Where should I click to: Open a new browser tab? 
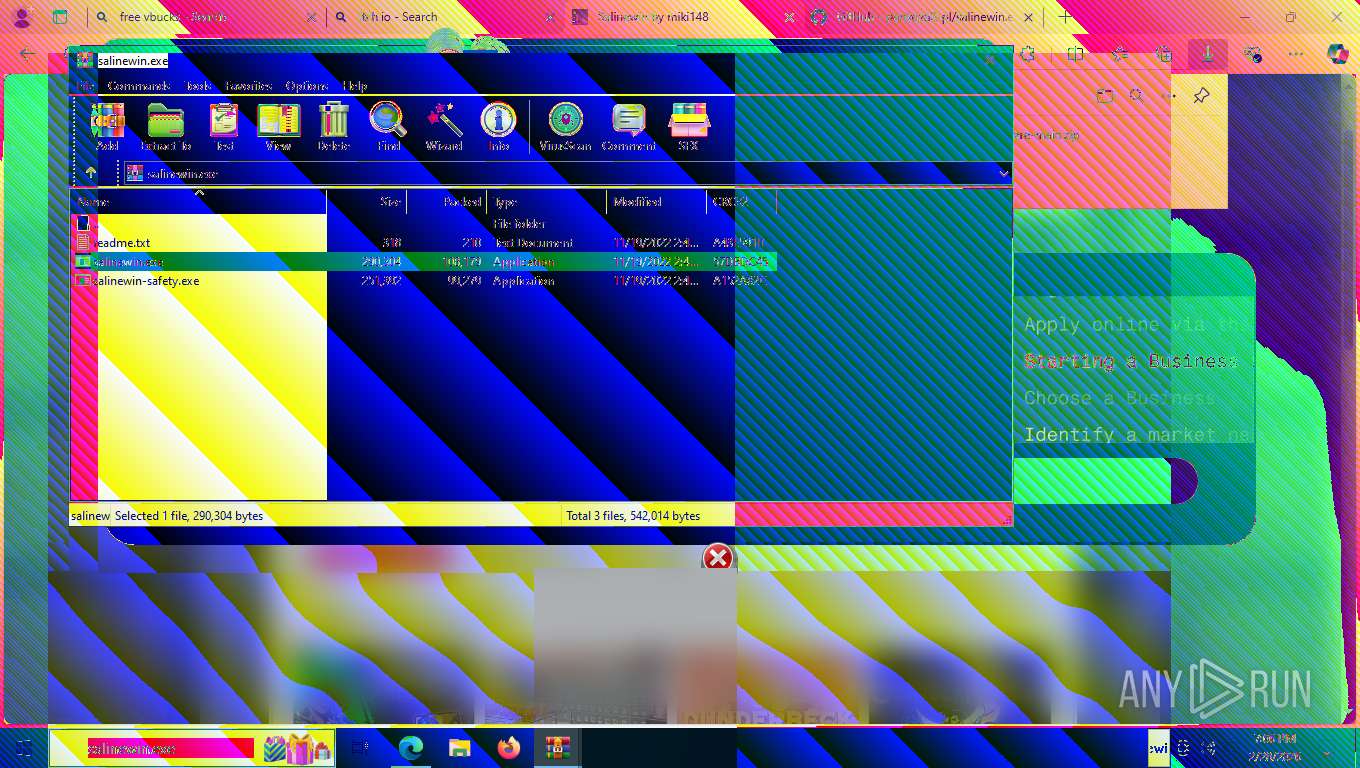[x=1065, y=17]
